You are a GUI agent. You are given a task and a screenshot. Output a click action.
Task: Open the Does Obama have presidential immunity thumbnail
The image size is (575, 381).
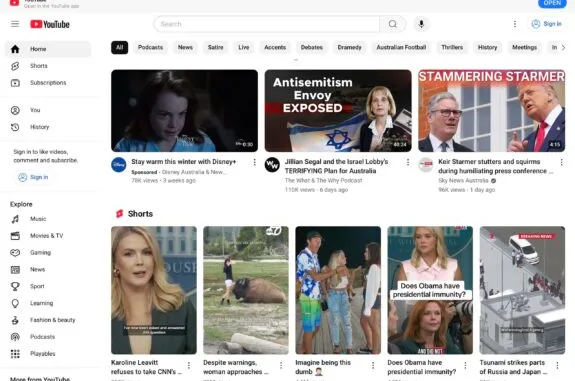click(x=430, y=290)
